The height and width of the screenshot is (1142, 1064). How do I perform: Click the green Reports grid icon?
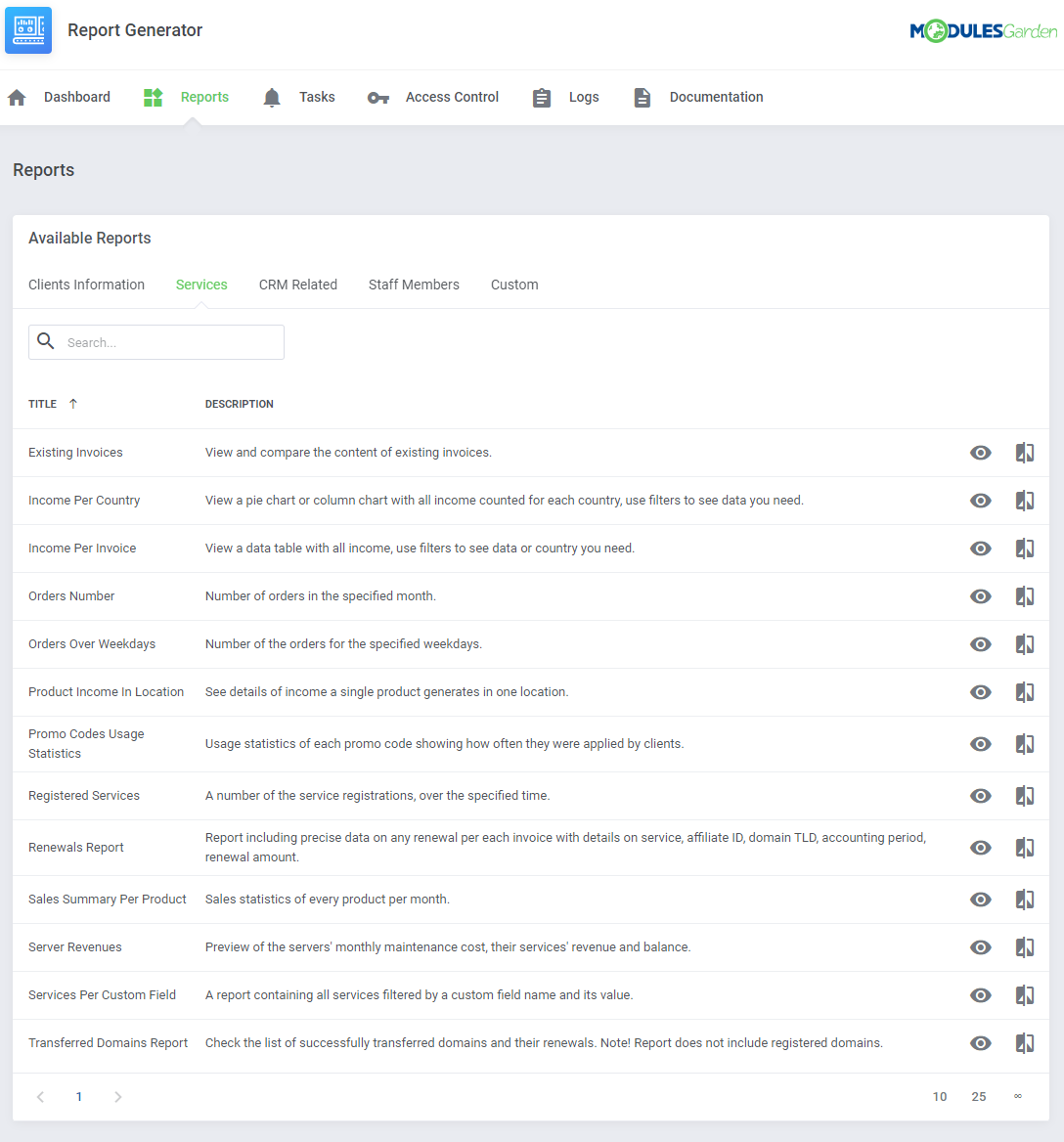coord(153,98)
